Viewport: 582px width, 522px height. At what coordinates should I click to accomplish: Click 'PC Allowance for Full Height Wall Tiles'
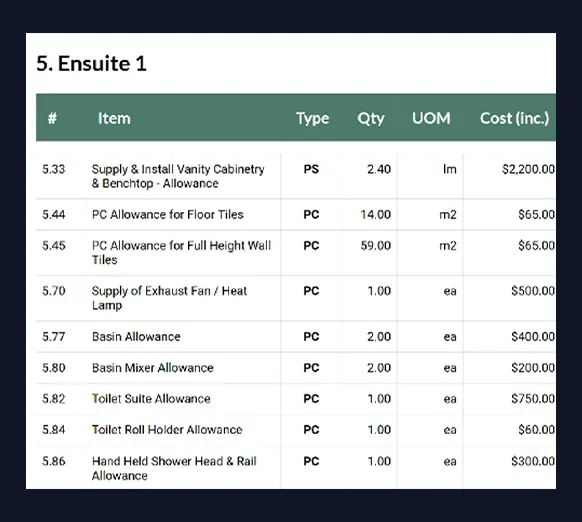(x=182, y=252)
